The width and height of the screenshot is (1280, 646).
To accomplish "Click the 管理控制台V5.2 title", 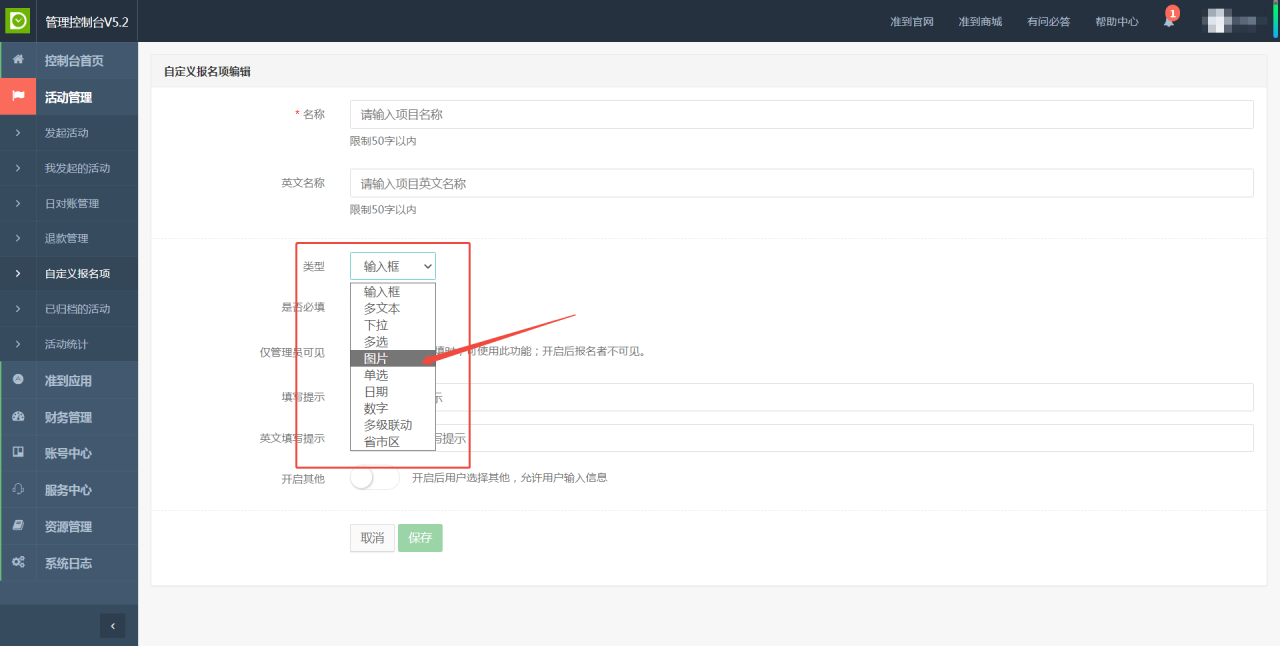I will [x=87, y=21].
